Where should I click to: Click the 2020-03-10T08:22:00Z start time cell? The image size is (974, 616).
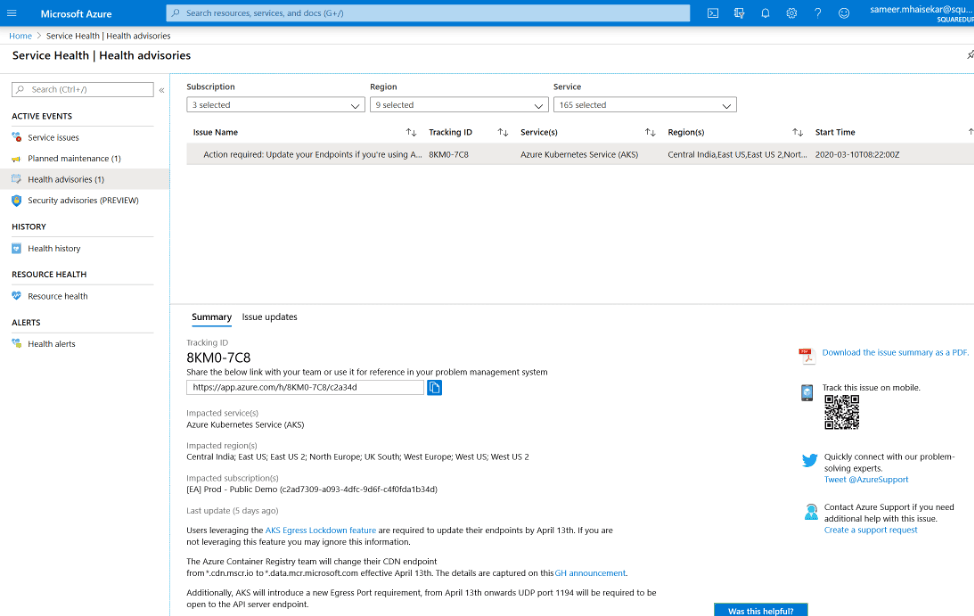click(857, 155)
